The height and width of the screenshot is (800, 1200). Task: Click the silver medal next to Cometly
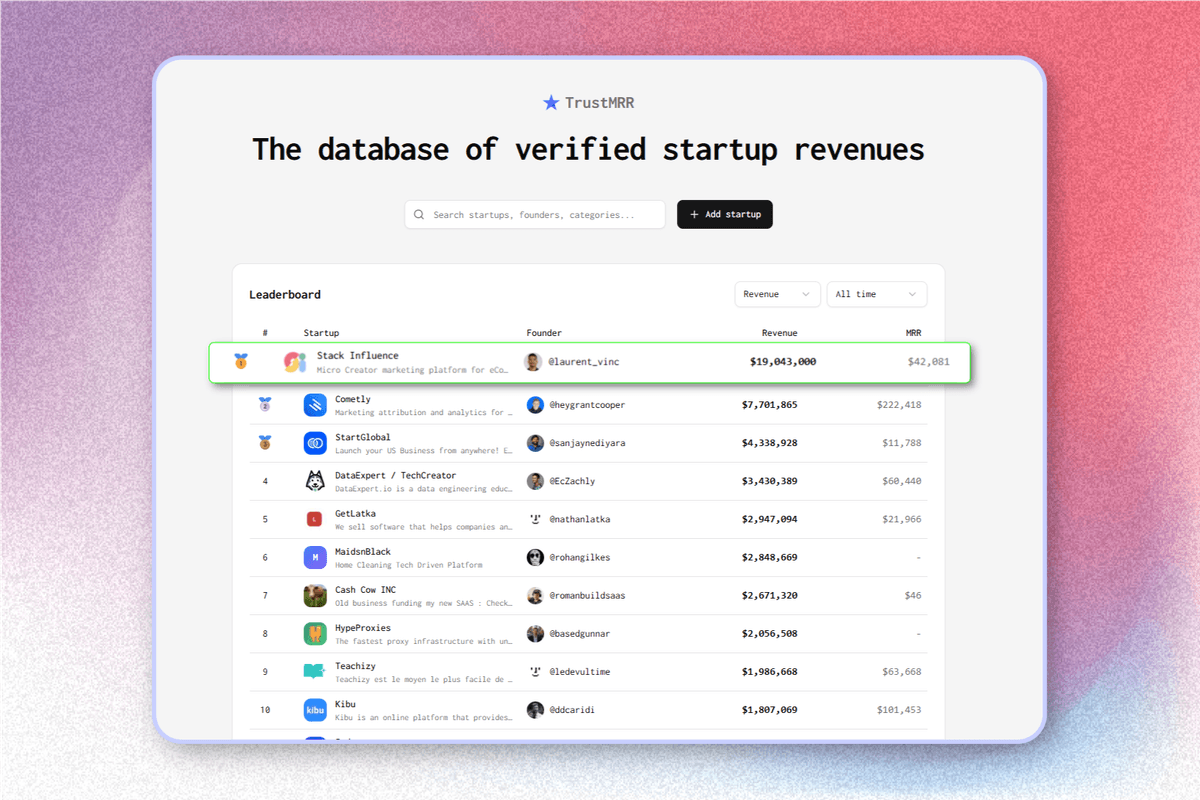pyautogui.click(x=264, y=404)
